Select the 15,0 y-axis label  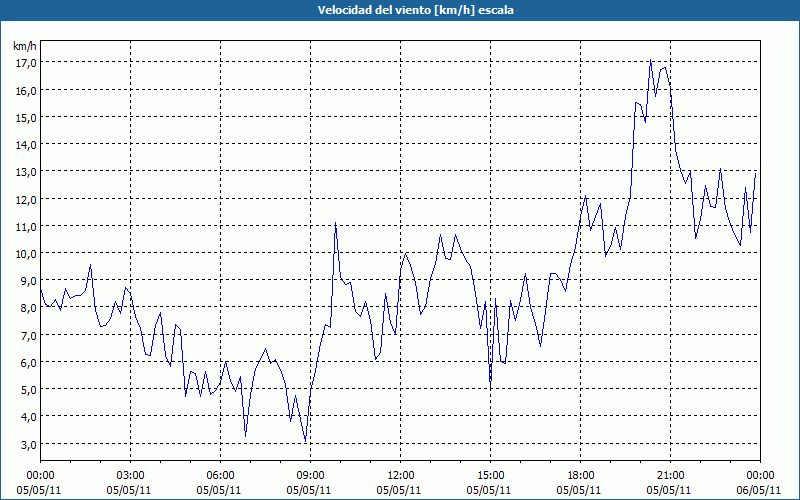click(27, 117)
